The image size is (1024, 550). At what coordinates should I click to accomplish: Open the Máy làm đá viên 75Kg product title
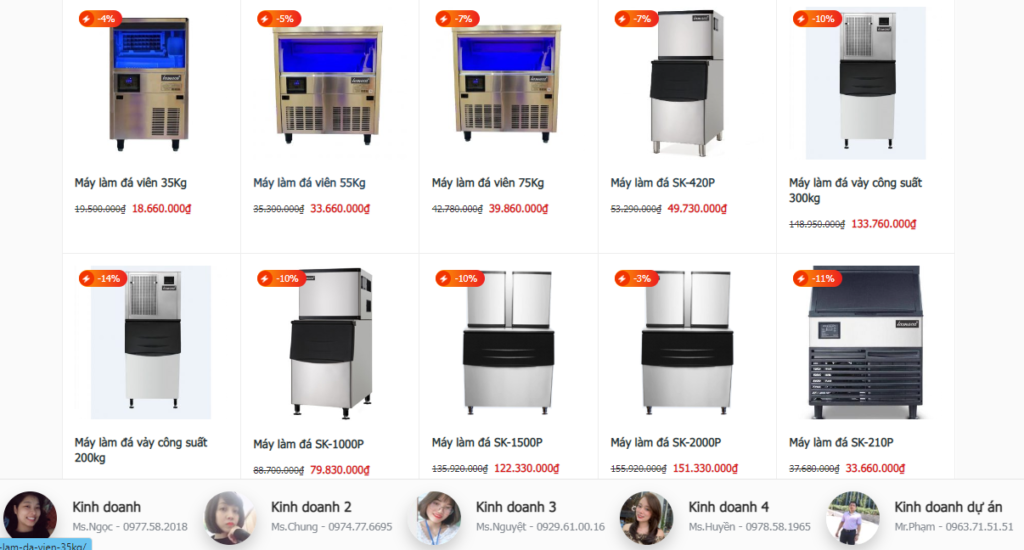tap(488, 183)
